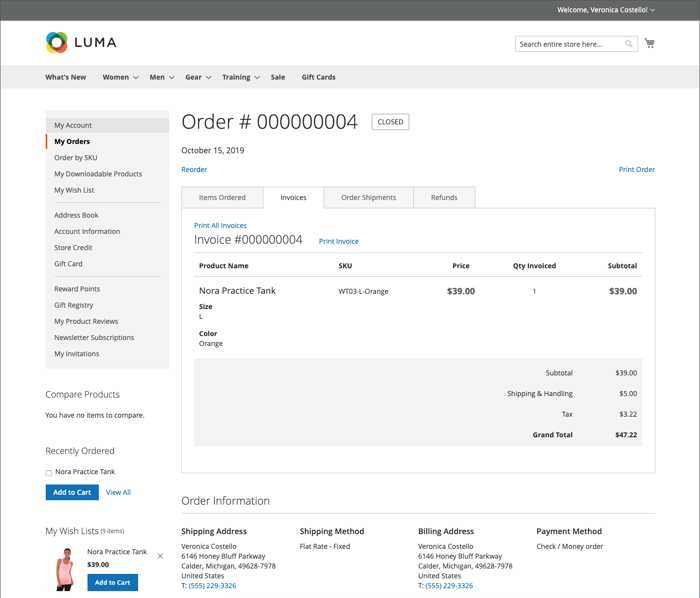Click the Tax value $3.22
The width and height of the screenshot is (700, 598).
[x=628, y=414]
